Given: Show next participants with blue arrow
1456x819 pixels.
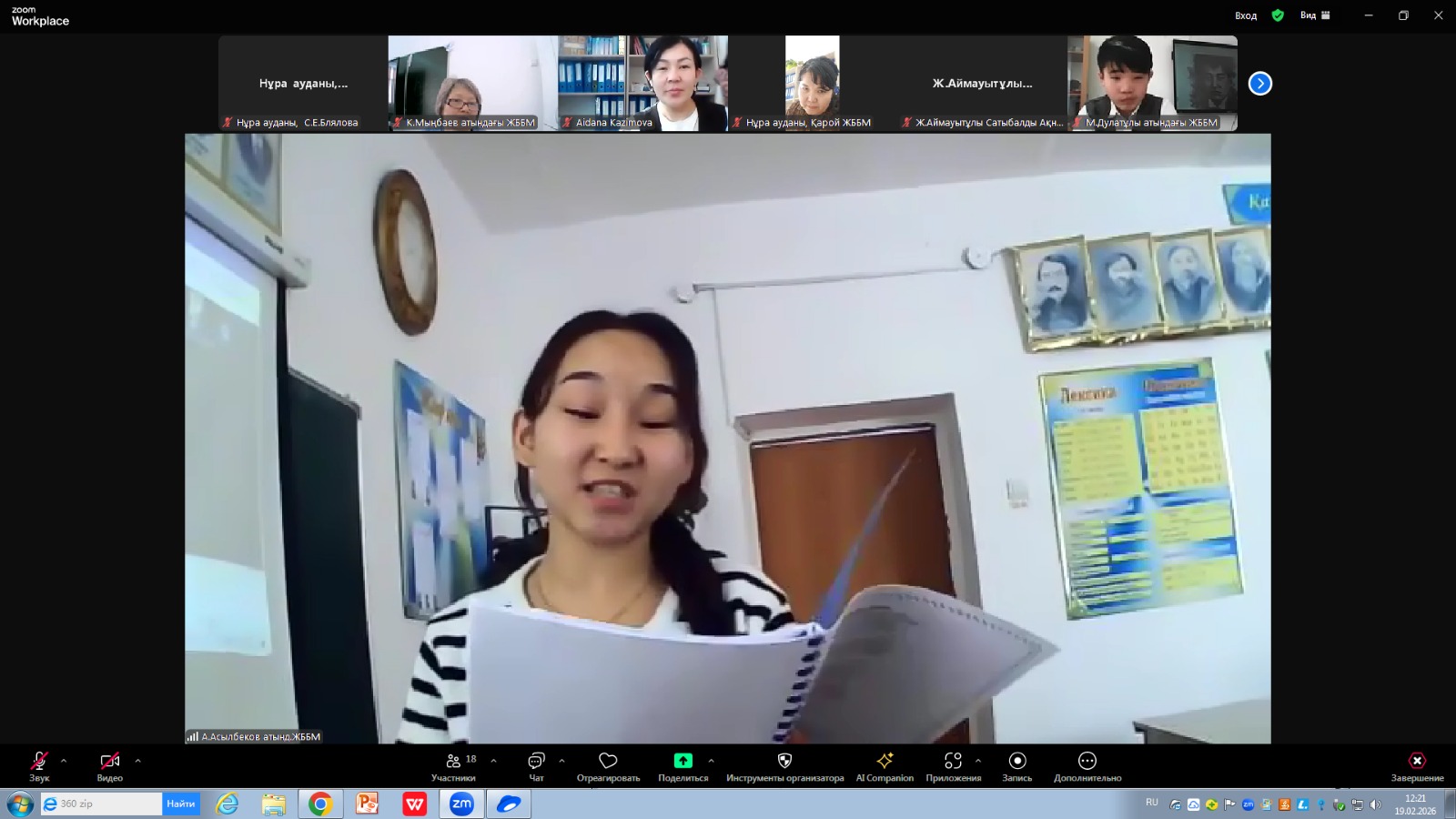Looking at the screenshot, I should click(x=1260, y=84).
